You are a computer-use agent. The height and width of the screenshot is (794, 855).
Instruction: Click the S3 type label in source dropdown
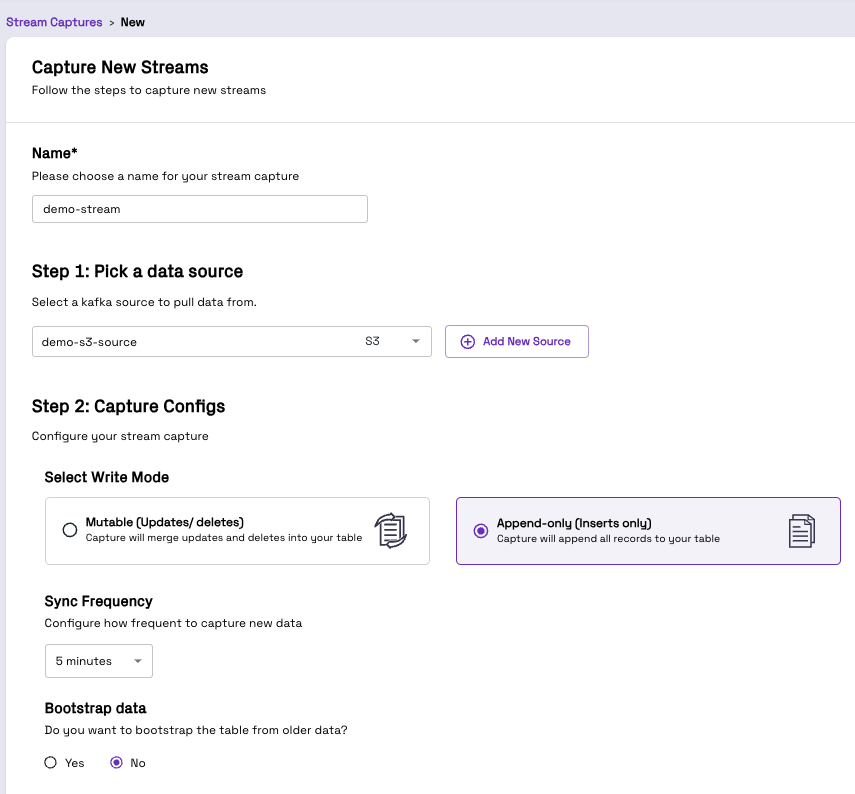coord(372,341)
